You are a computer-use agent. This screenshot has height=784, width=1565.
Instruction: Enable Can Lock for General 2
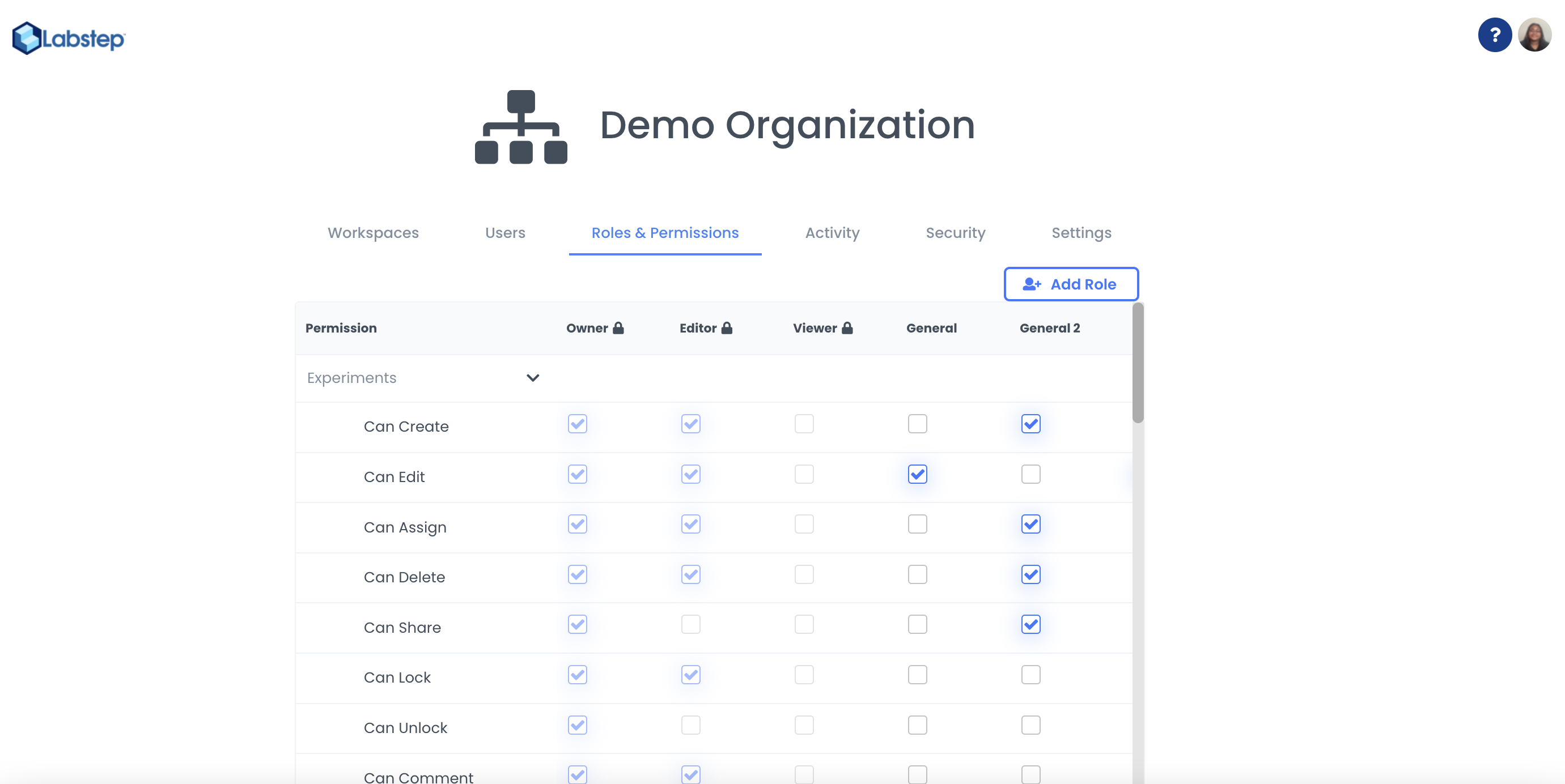click(1030, 675)
